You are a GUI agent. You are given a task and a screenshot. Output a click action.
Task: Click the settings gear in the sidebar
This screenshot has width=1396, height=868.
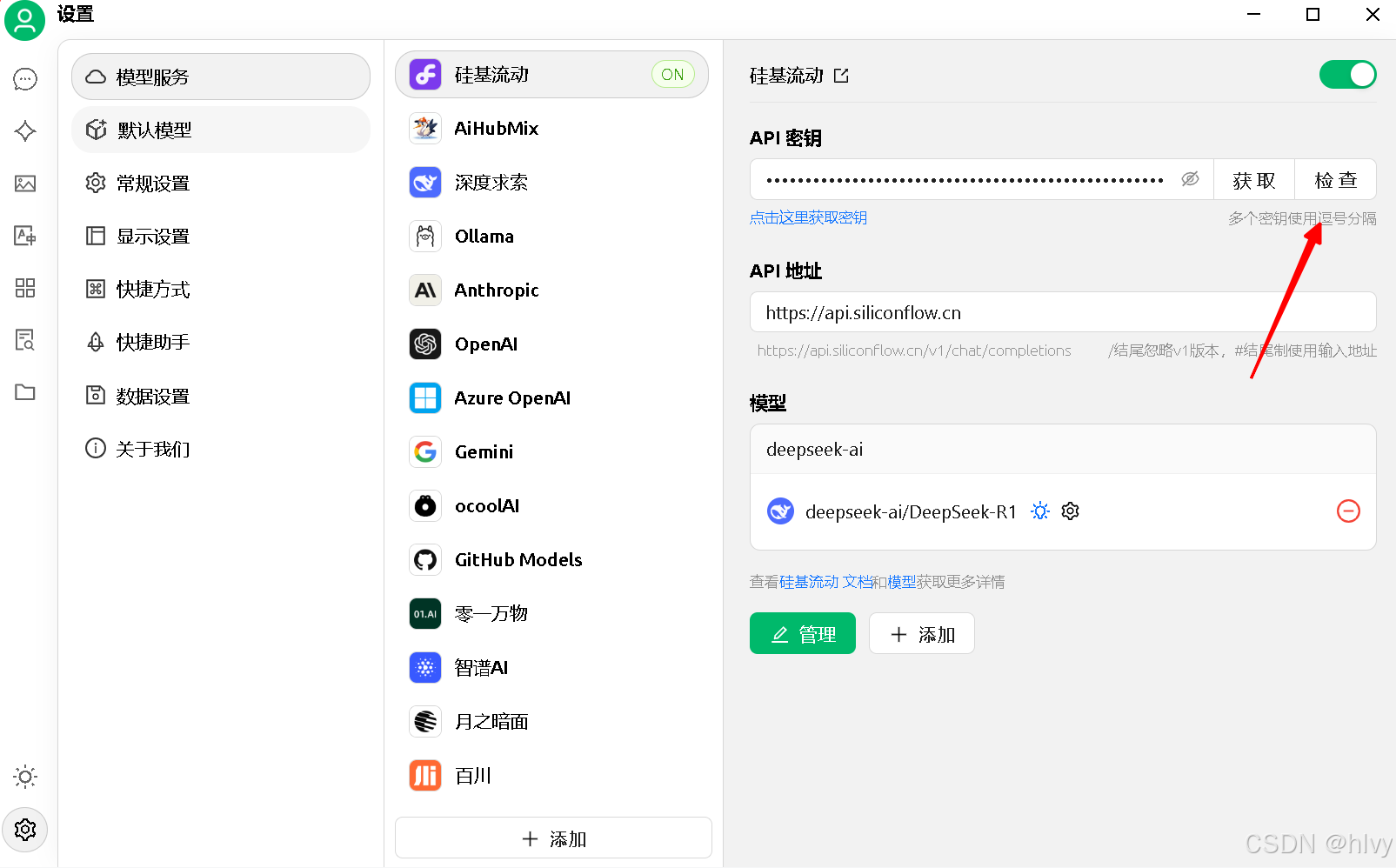25,830
